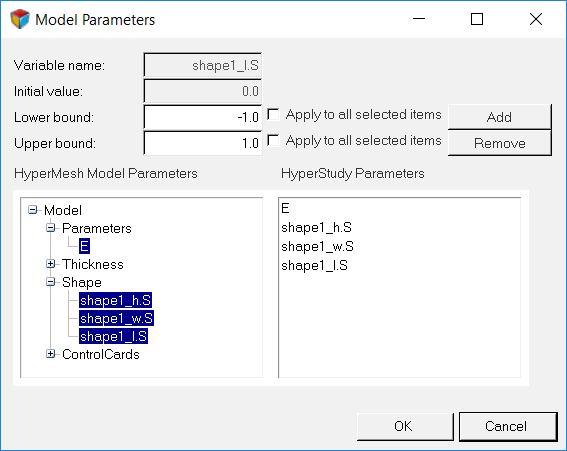
Task: Select E under Parameters in tree
Action: tap(84, 246)
